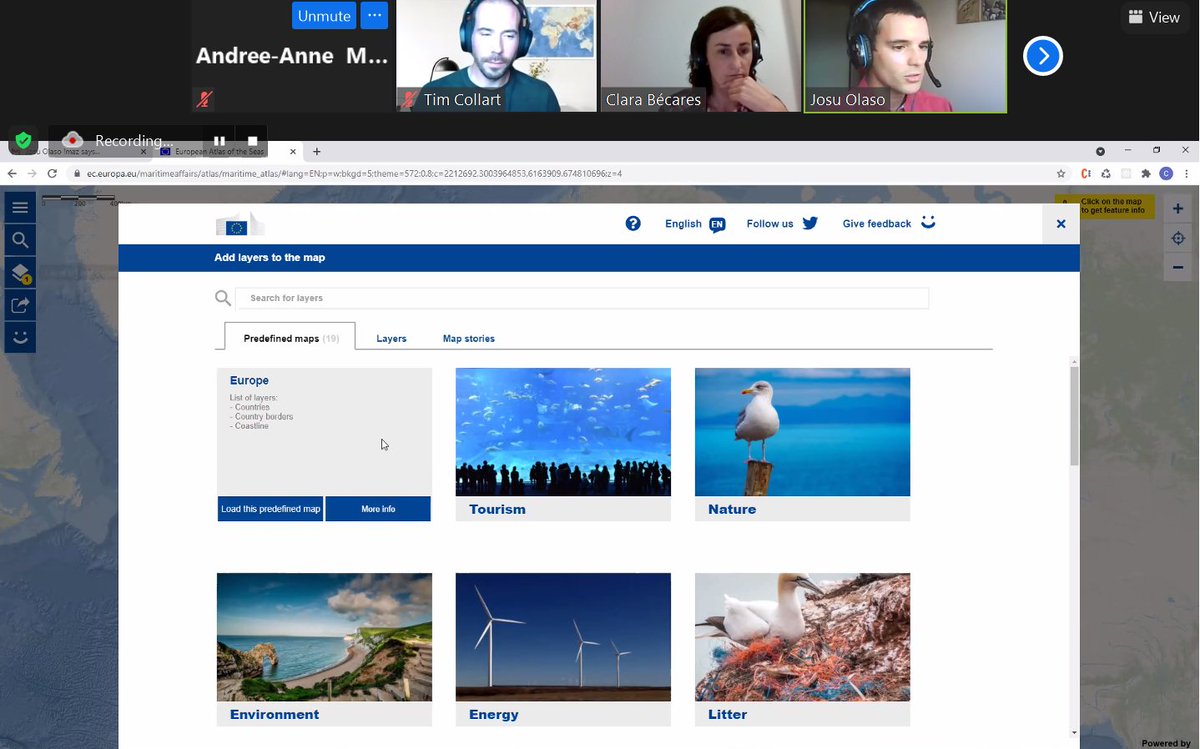Stop the Zoom recording

coord(253,141)
